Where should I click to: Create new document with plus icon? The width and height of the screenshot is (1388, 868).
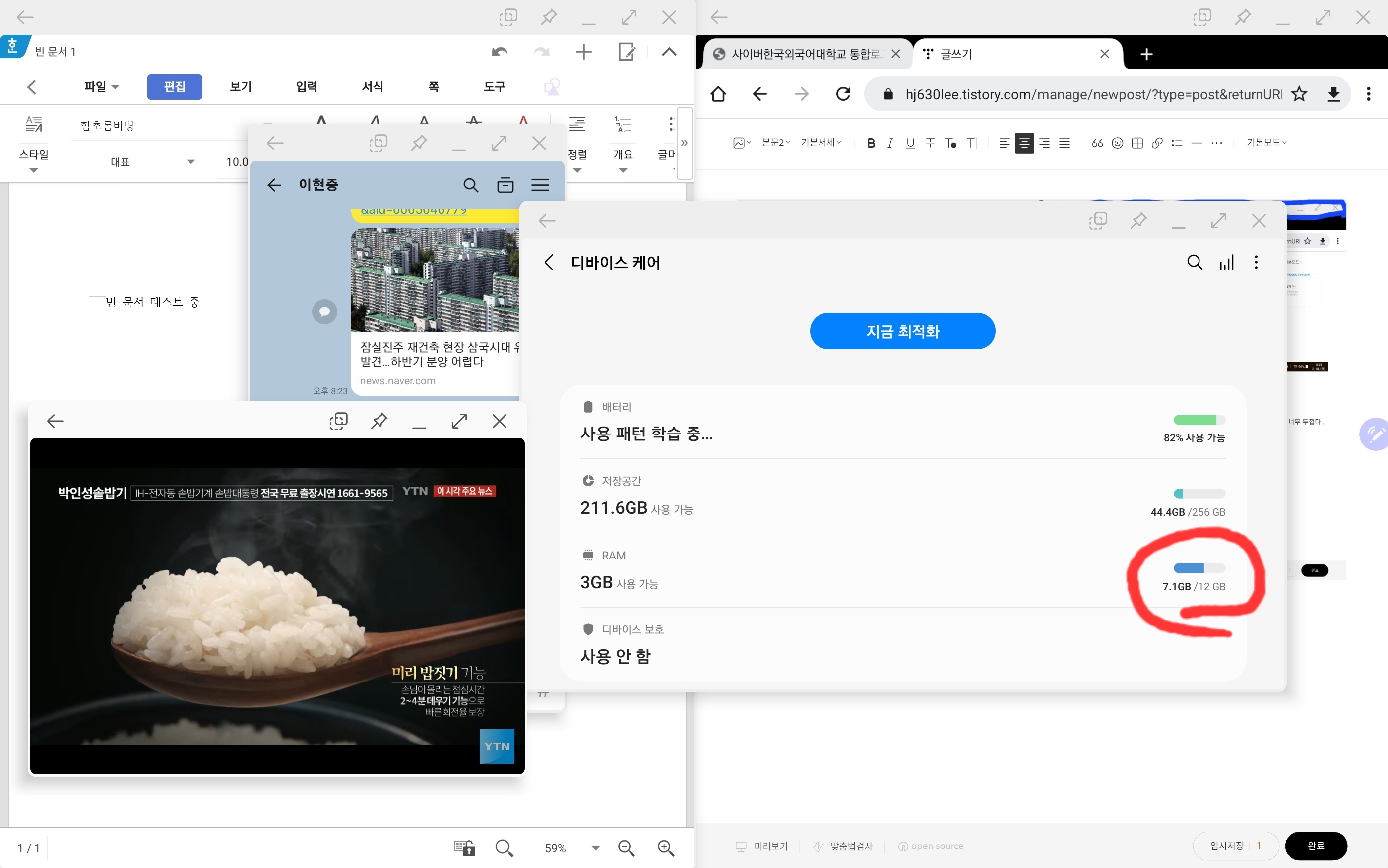583,52
